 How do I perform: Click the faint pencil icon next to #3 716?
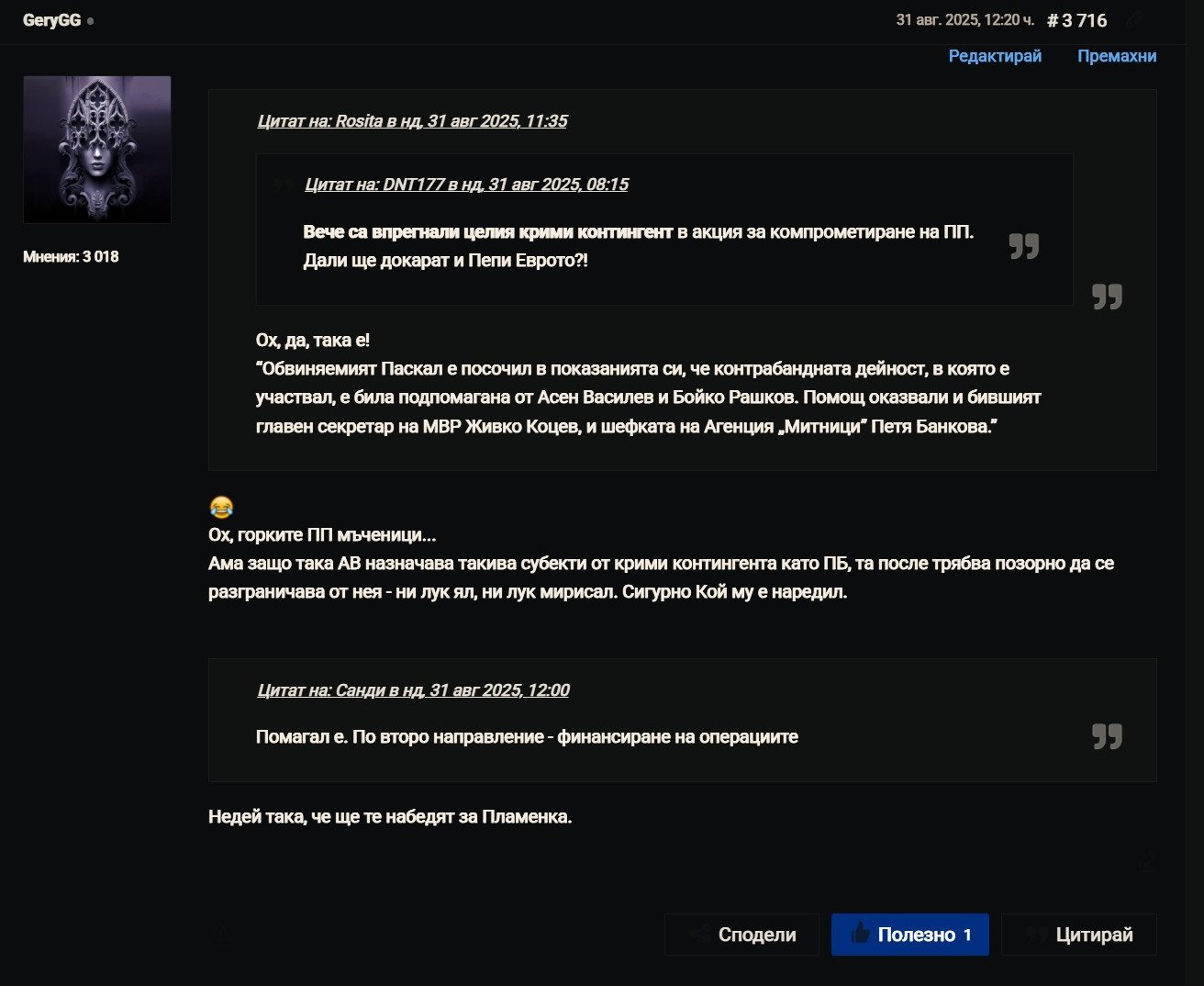[1134, 19]
